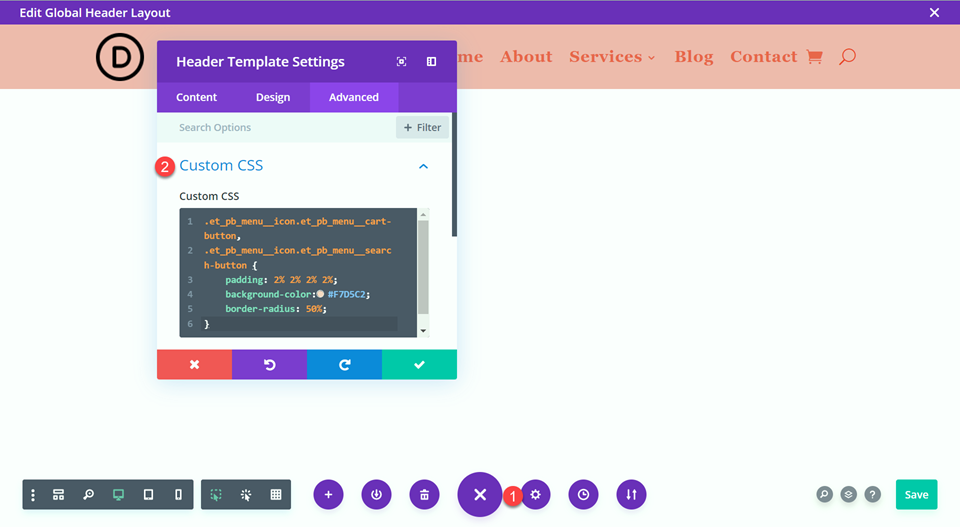Toggle click mode cursor icon
This screenshot has width=960, height=527.
click(246, 495)
